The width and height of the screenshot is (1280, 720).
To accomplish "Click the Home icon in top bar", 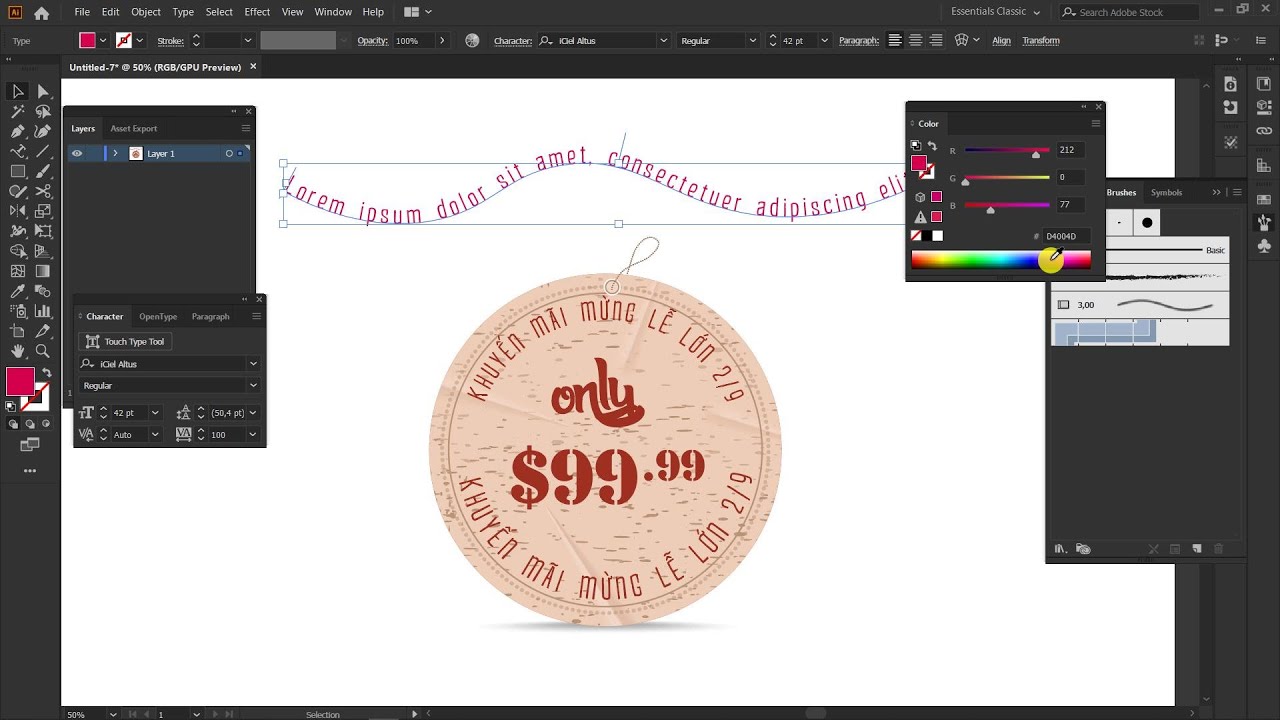I will [x=41, y=13].
